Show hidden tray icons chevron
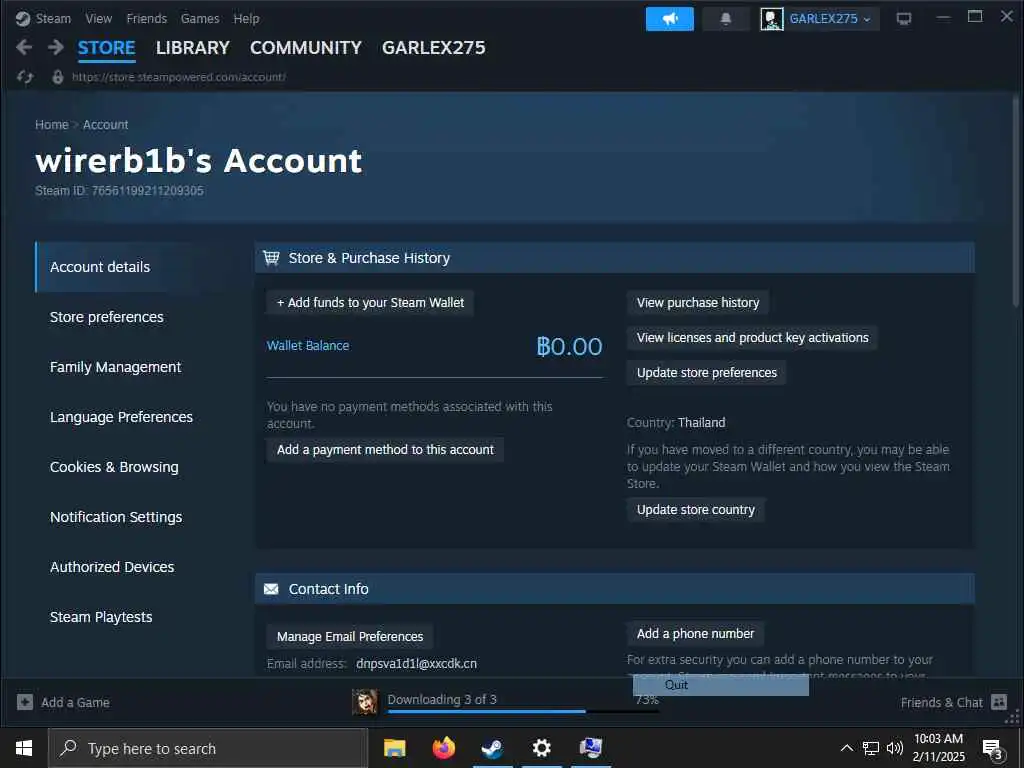 coord(846,748)
